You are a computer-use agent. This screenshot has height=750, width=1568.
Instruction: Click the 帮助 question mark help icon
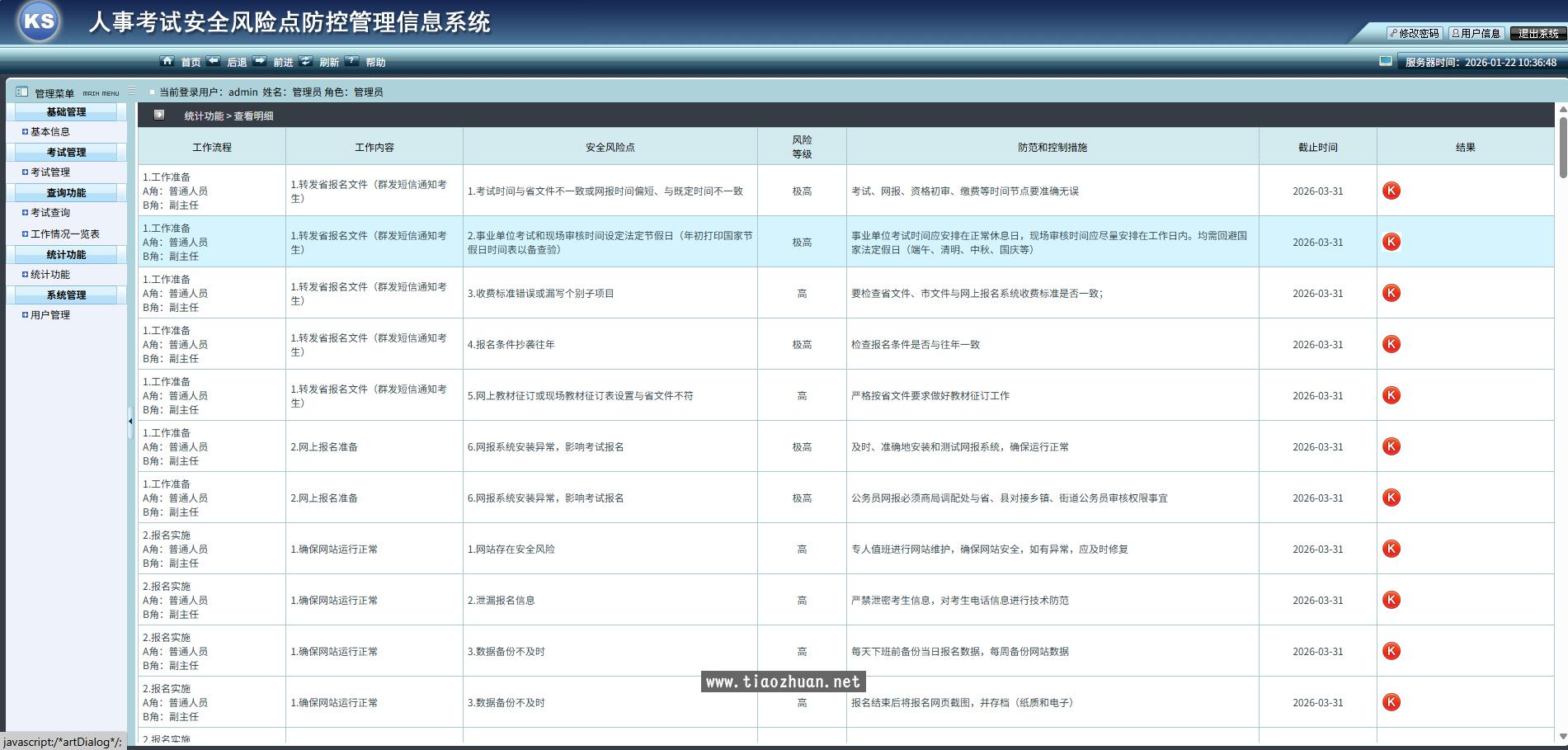(352, 60)
